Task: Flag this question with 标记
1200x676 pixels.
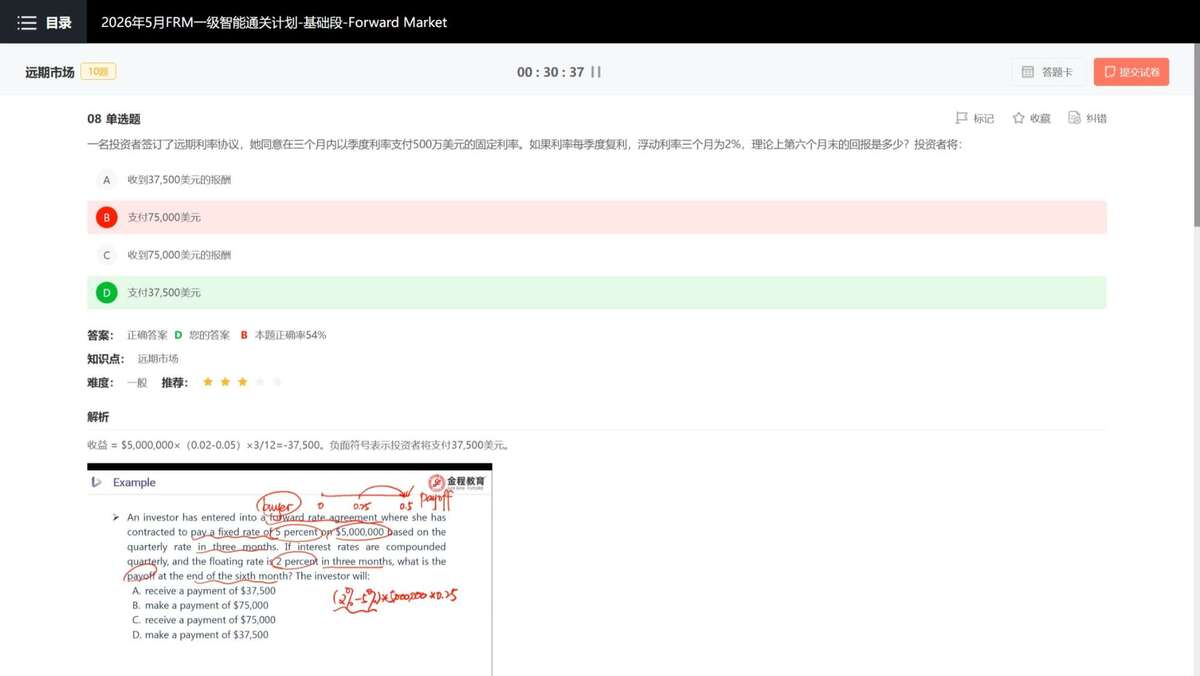Action: (975, 118)
